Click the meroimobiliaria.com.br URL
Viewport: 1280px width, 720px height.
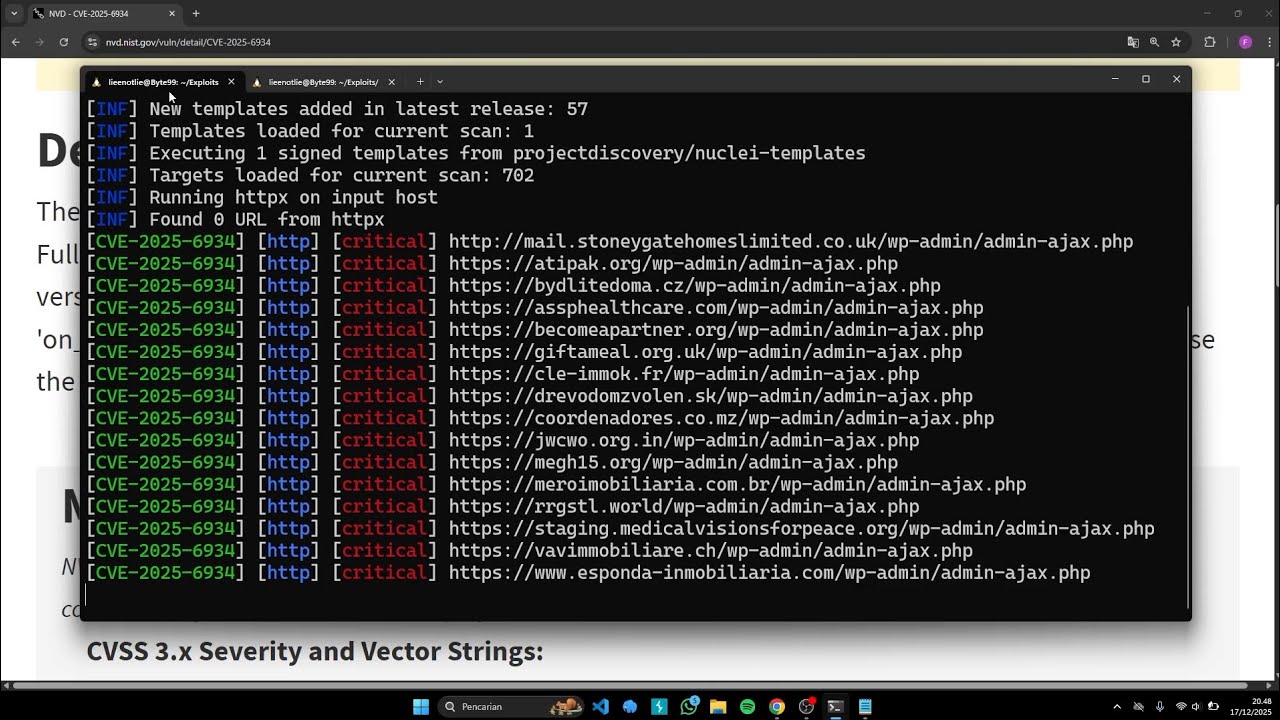pos(737,484)
